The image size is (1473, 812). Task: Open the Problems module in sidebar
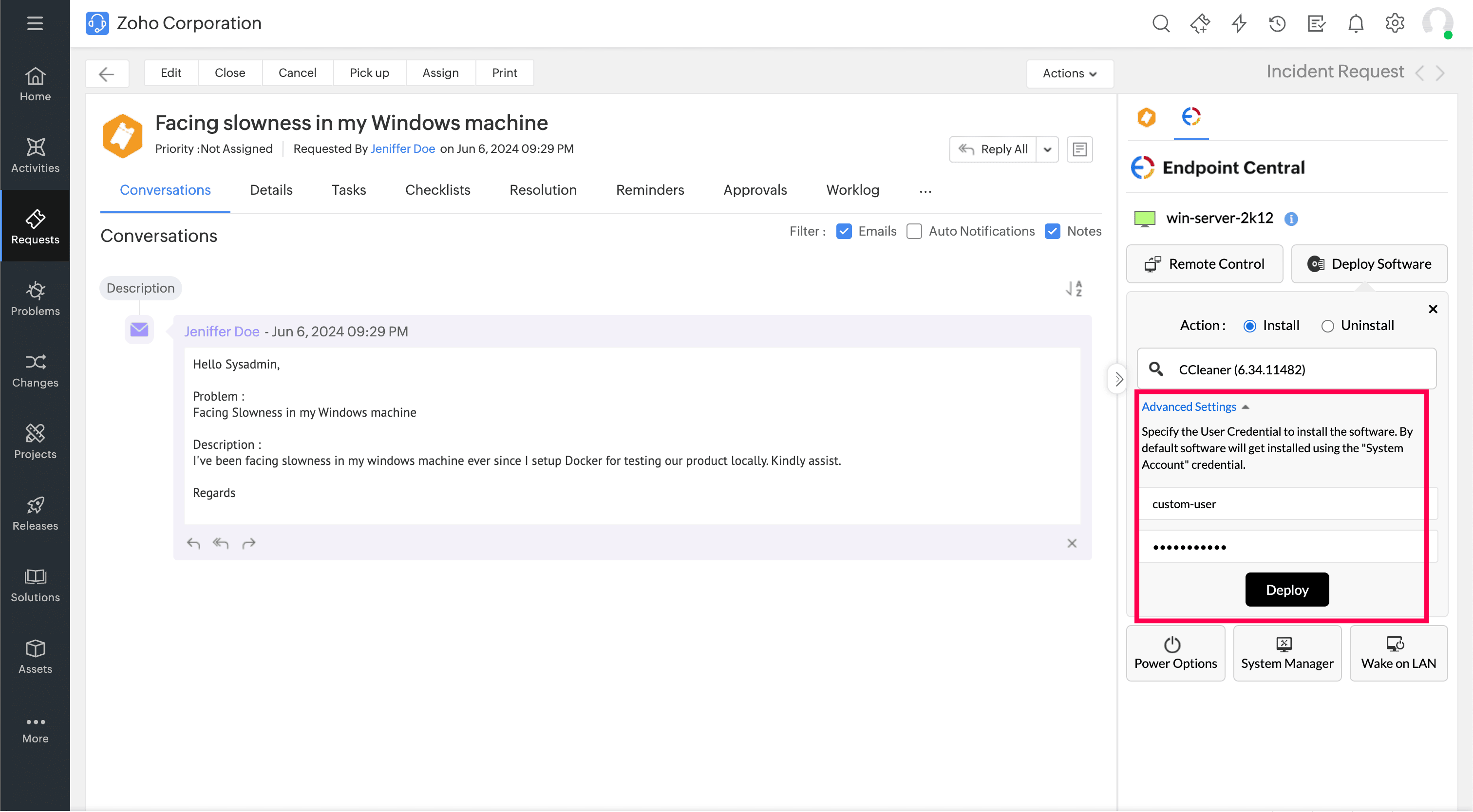click(x=35, y=298)
